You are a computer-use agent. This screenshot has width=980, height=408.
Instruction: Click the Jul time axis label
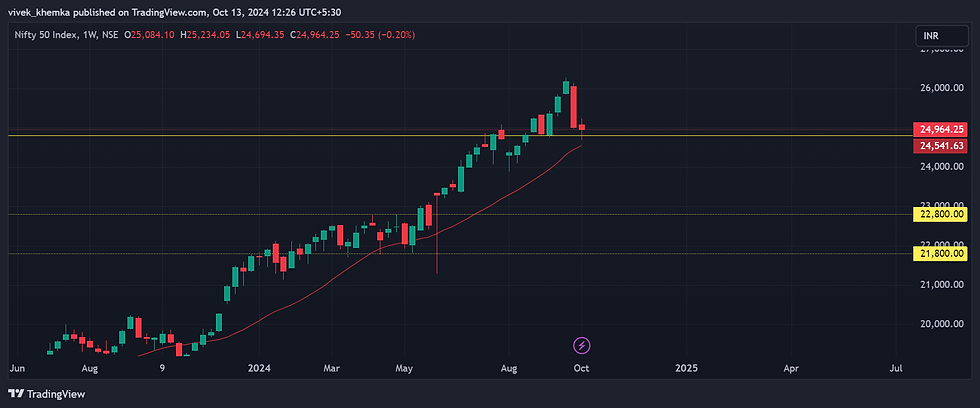point(896,368)
